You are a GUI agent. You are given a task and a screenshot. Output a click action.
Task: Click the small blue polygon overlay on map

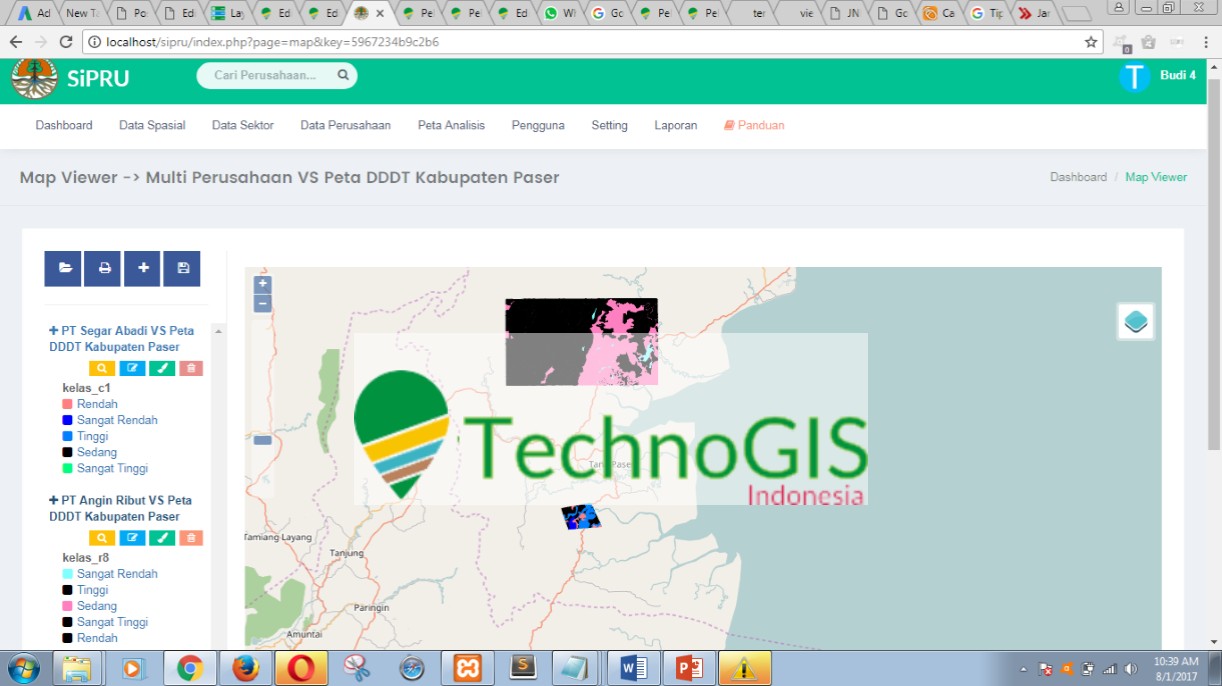click(581, 517)
